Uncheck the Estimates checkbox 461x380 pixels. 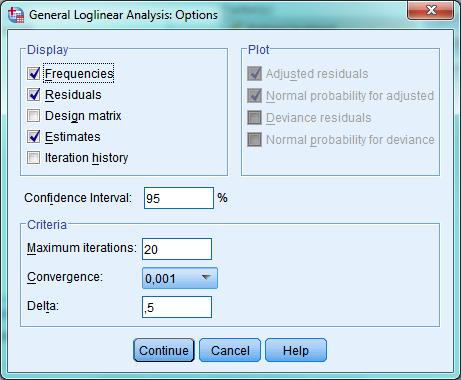click(x=34, y=137)
